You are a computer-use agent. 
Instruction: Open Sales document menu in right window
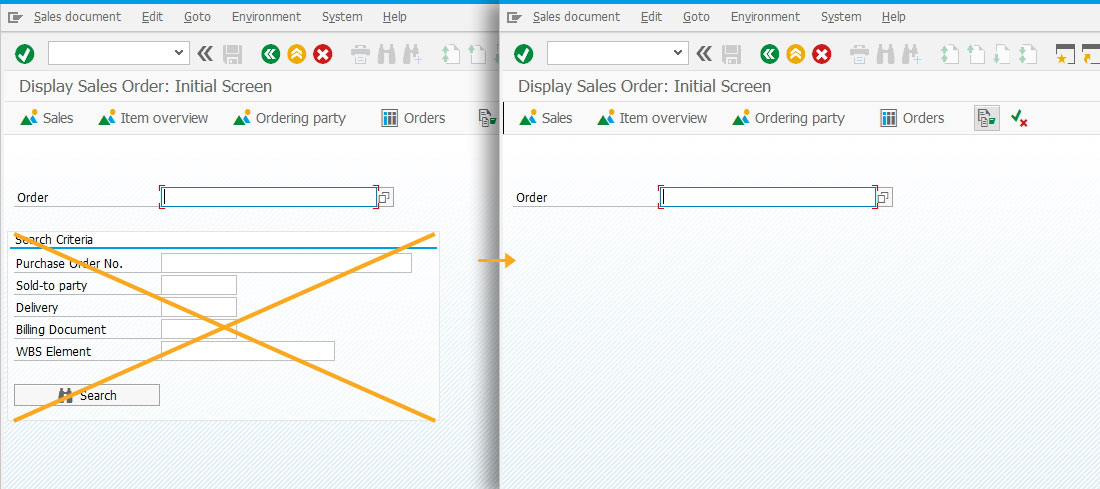pos(577,17)
